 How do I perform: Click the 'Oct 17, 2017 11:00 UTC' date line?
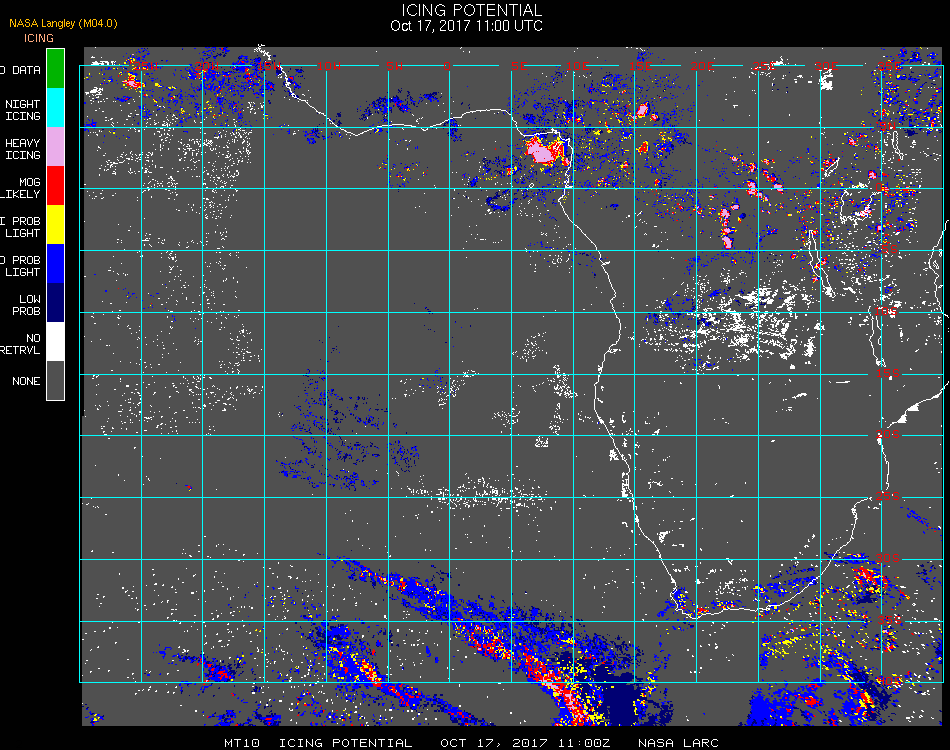tap(467, 26)
